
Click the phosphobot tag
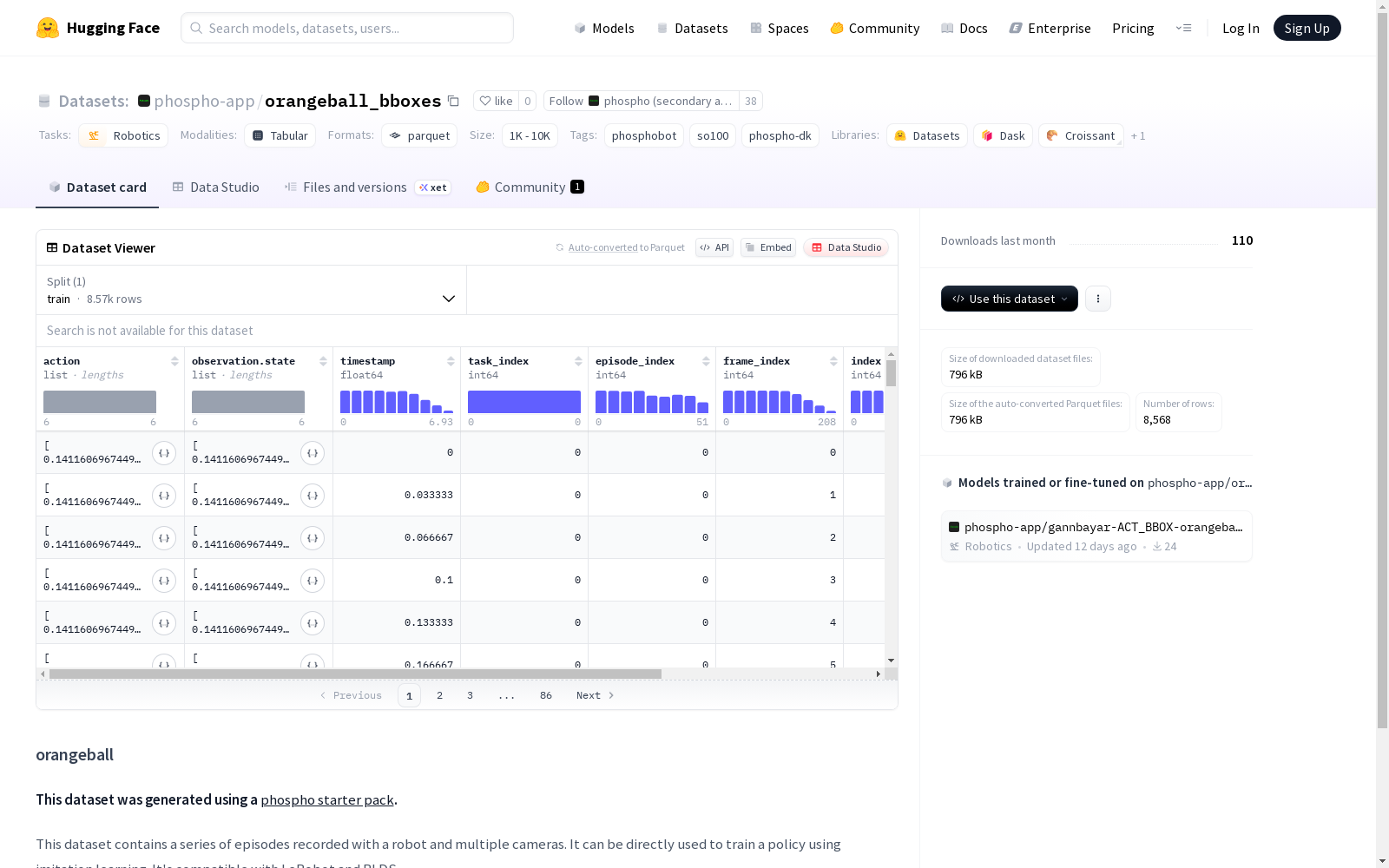[x=644, y=135]
